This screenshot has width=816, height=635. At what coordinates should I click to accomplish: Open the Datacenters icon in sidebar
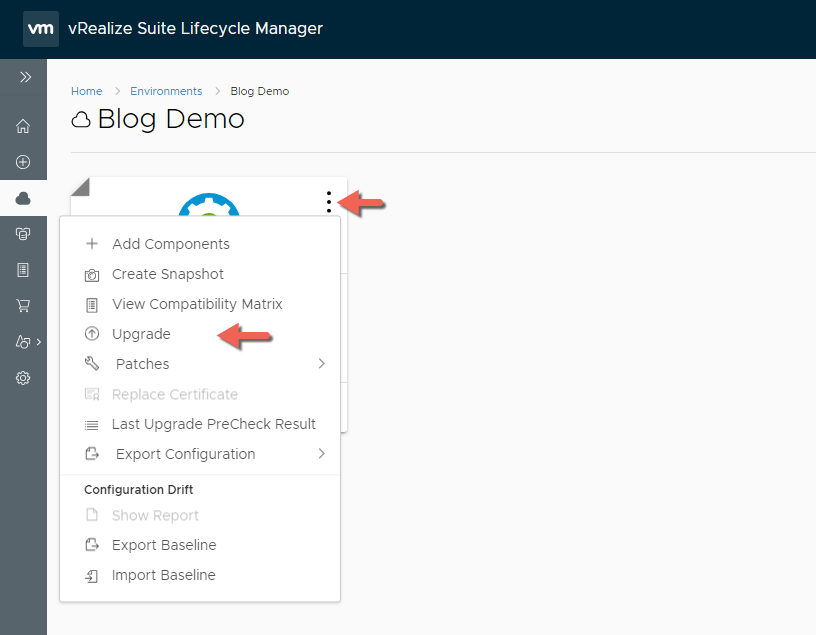[22, 233]
